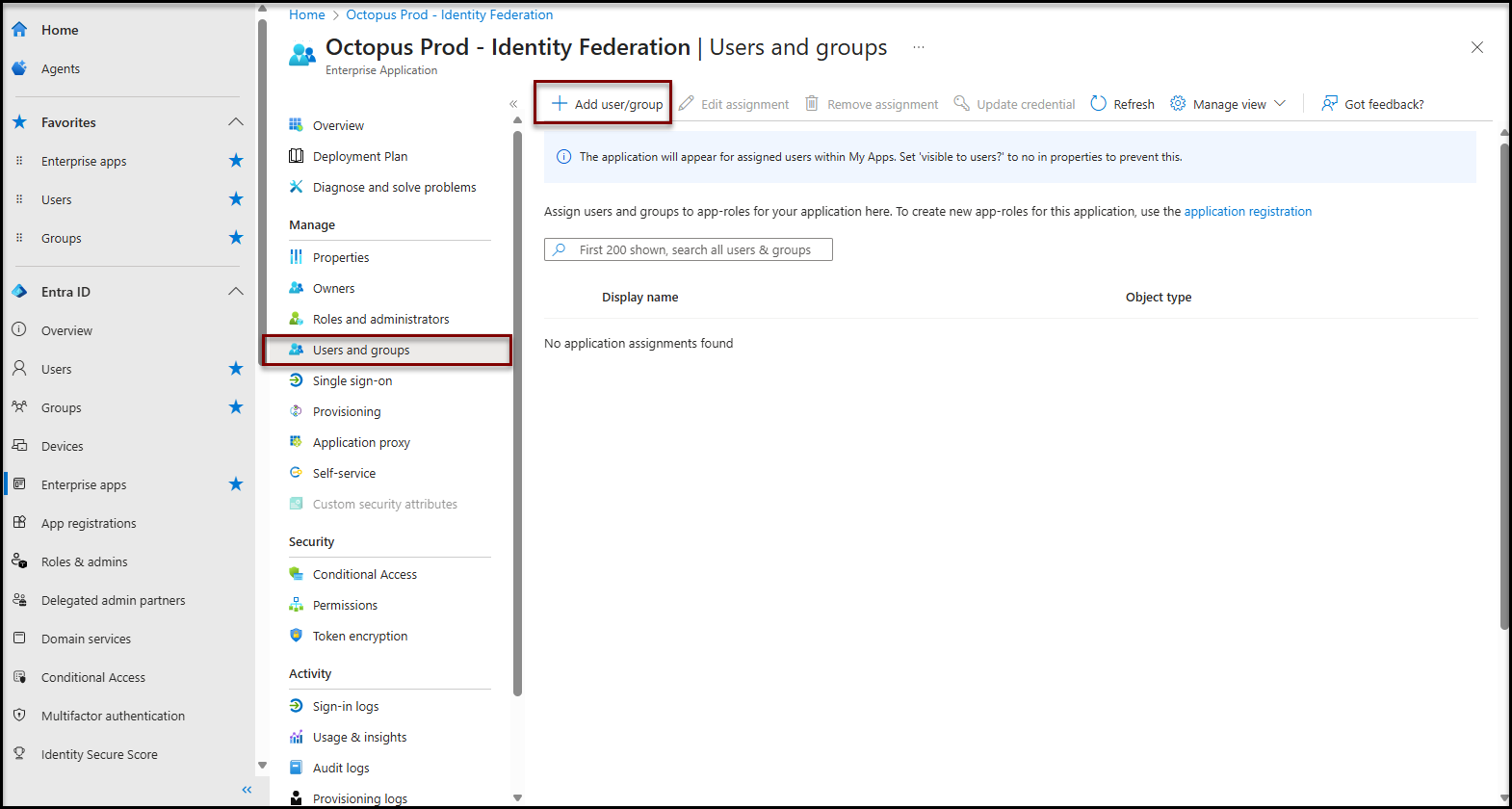Select Conditional Access under Security
1512x809 pixels.
point(364,574)
